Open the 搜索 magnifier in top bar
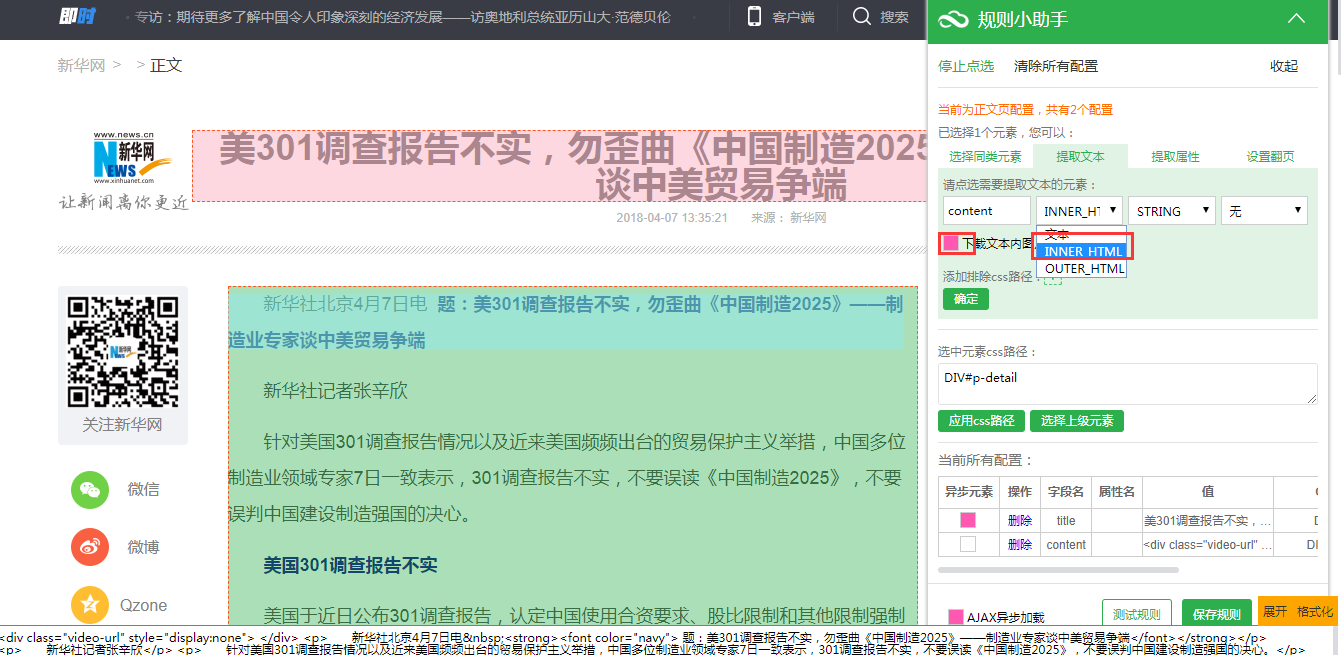The height and width of the screenshot is (655, 1341). coord(862,16)
